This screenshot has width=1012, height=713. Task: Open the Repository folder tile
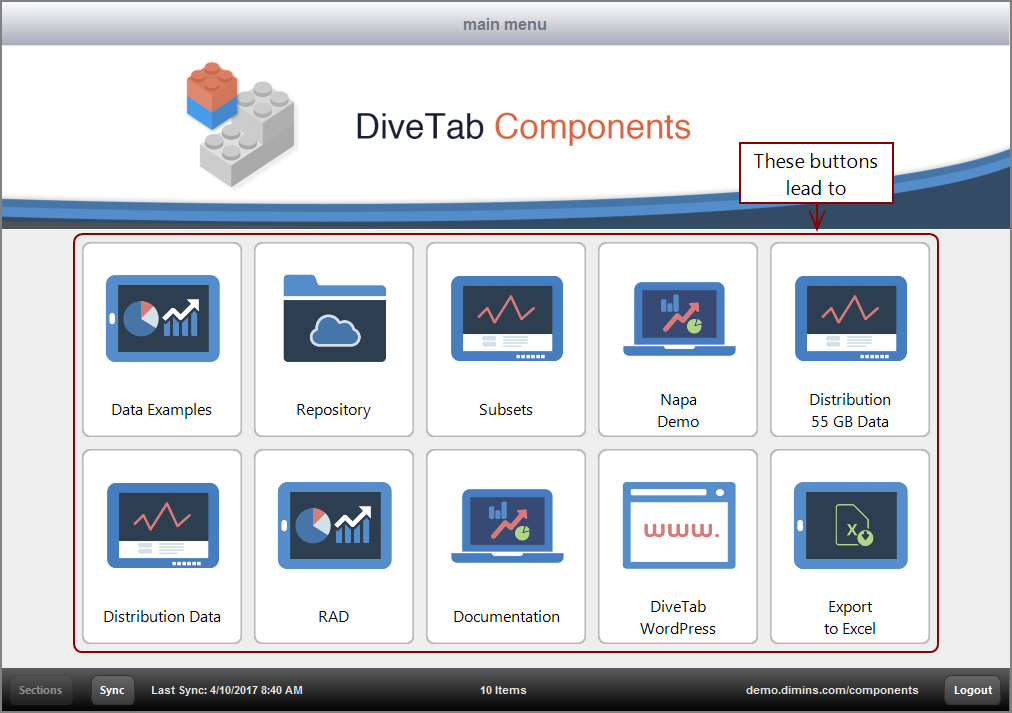tap(333, 338)
